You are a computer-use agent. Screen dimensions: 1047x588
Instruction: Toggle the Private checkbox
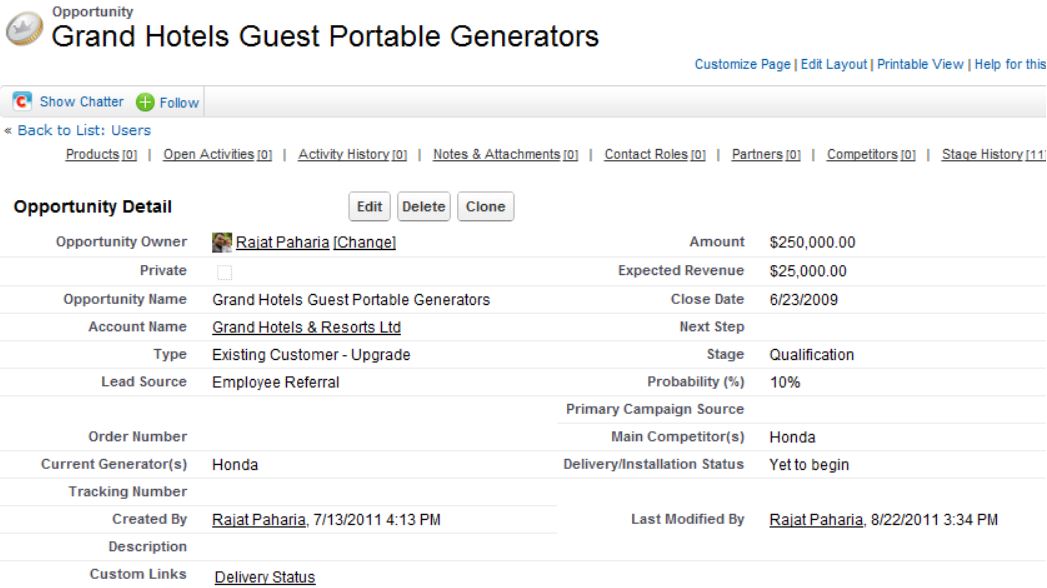click(224, 271)
